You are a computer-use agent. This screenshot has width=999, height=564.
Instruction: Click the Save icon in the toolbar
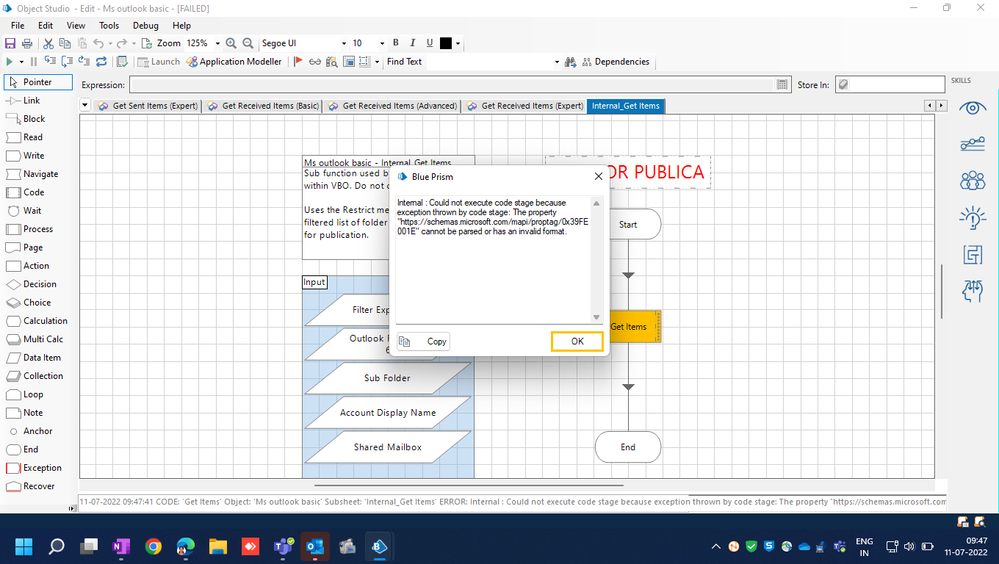(10, 44)
